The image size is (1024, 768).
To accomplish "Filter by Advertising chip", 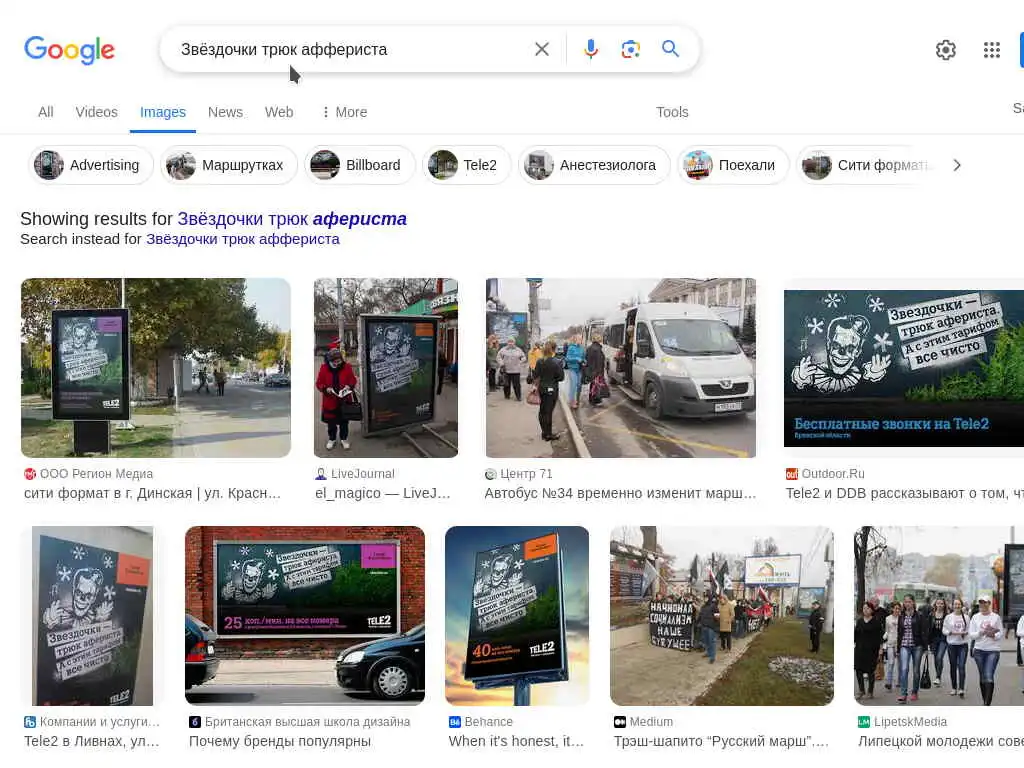I will pyautogui.click(x=91, y=165).
